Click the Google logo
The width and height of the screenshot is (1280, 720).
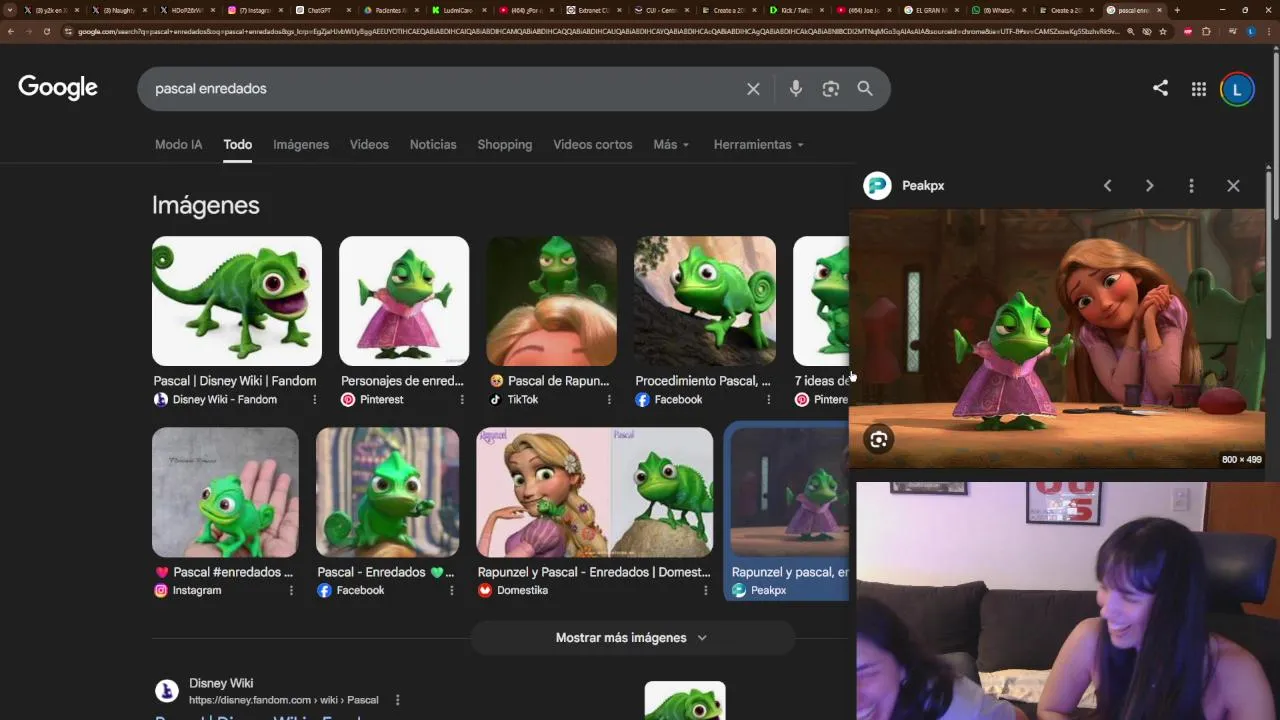58,88
